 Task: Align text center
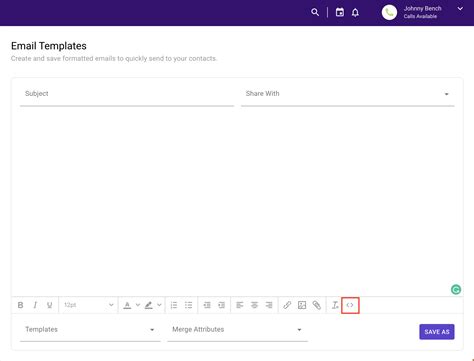tap(254, 305)
